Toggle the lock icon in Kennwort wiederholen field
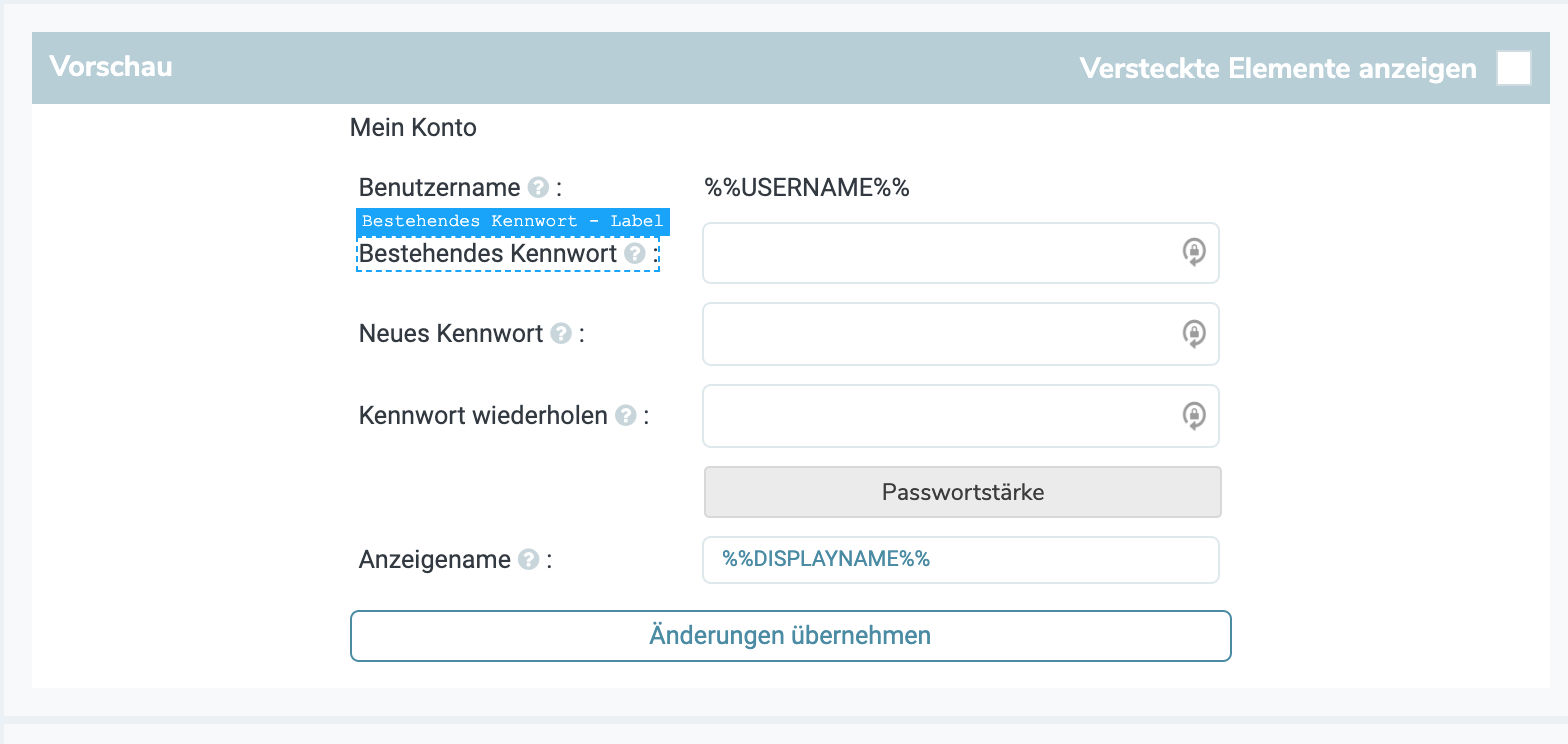The height and width of the screenshot is (744, 1568). (x=1196, y=415)
